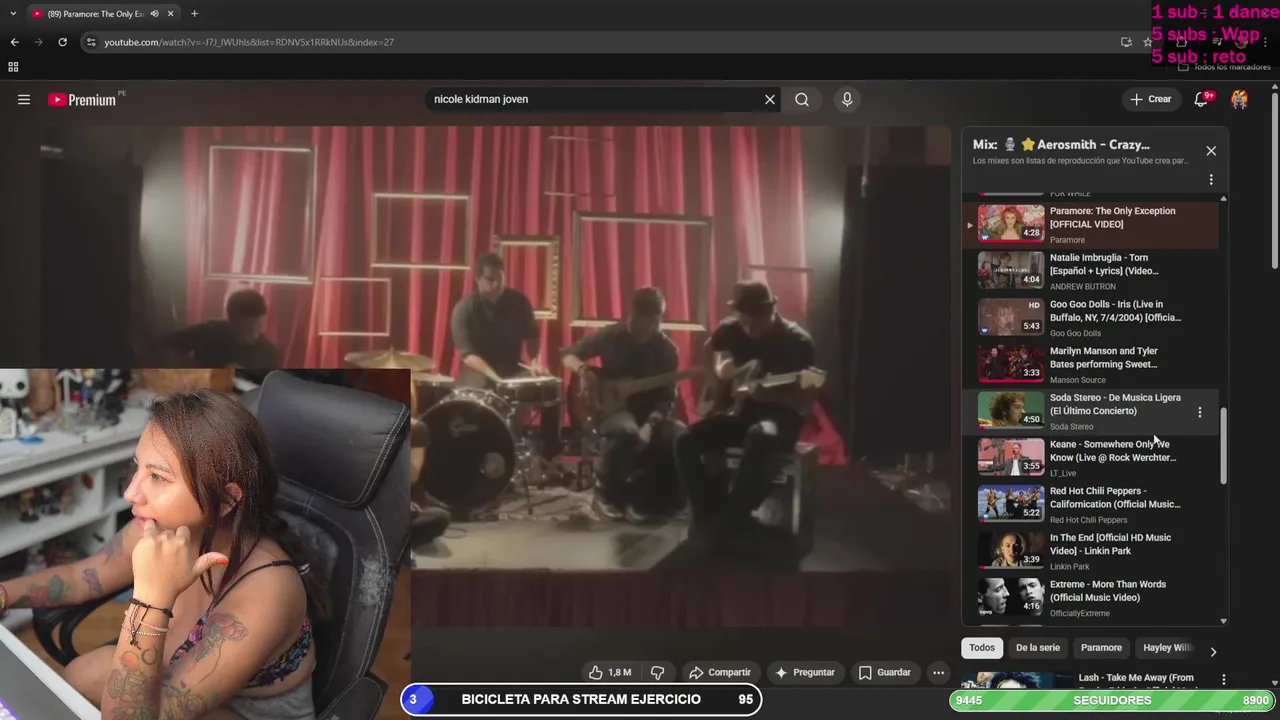Click the Preguntar button

tap(805, 673)
